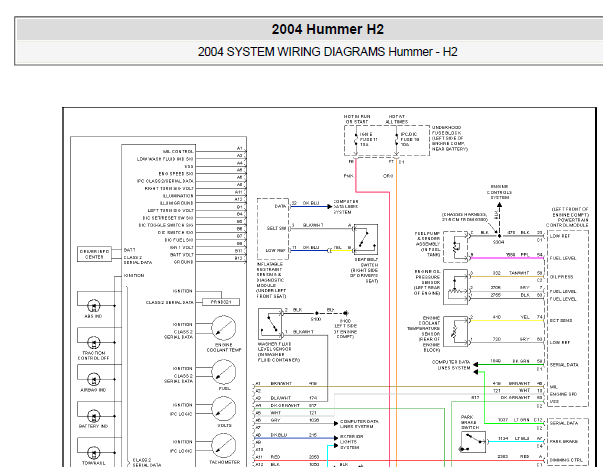This screenshot has width=603, height=467.
Task: Click the S100 splice point
Action: point(316,313)
